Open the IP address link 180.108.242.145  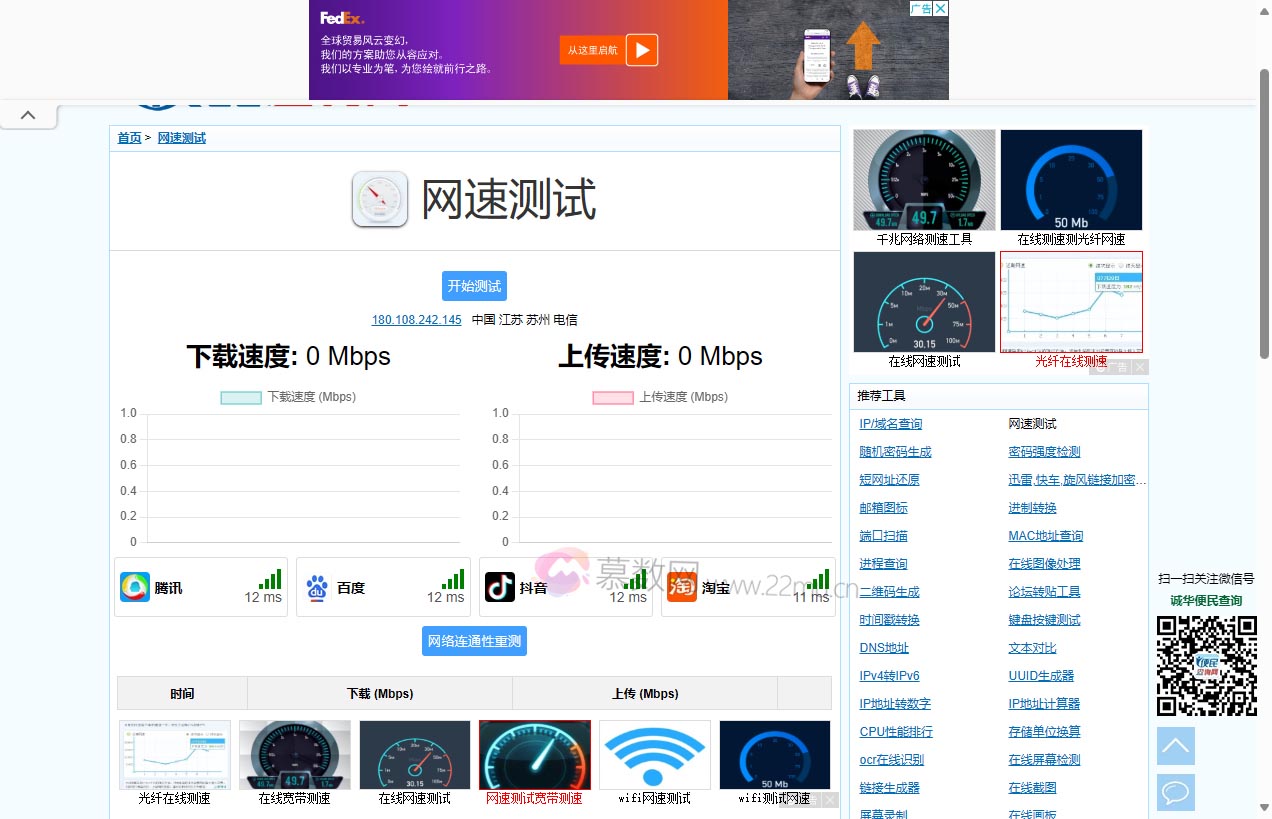[x=417, y=320]
